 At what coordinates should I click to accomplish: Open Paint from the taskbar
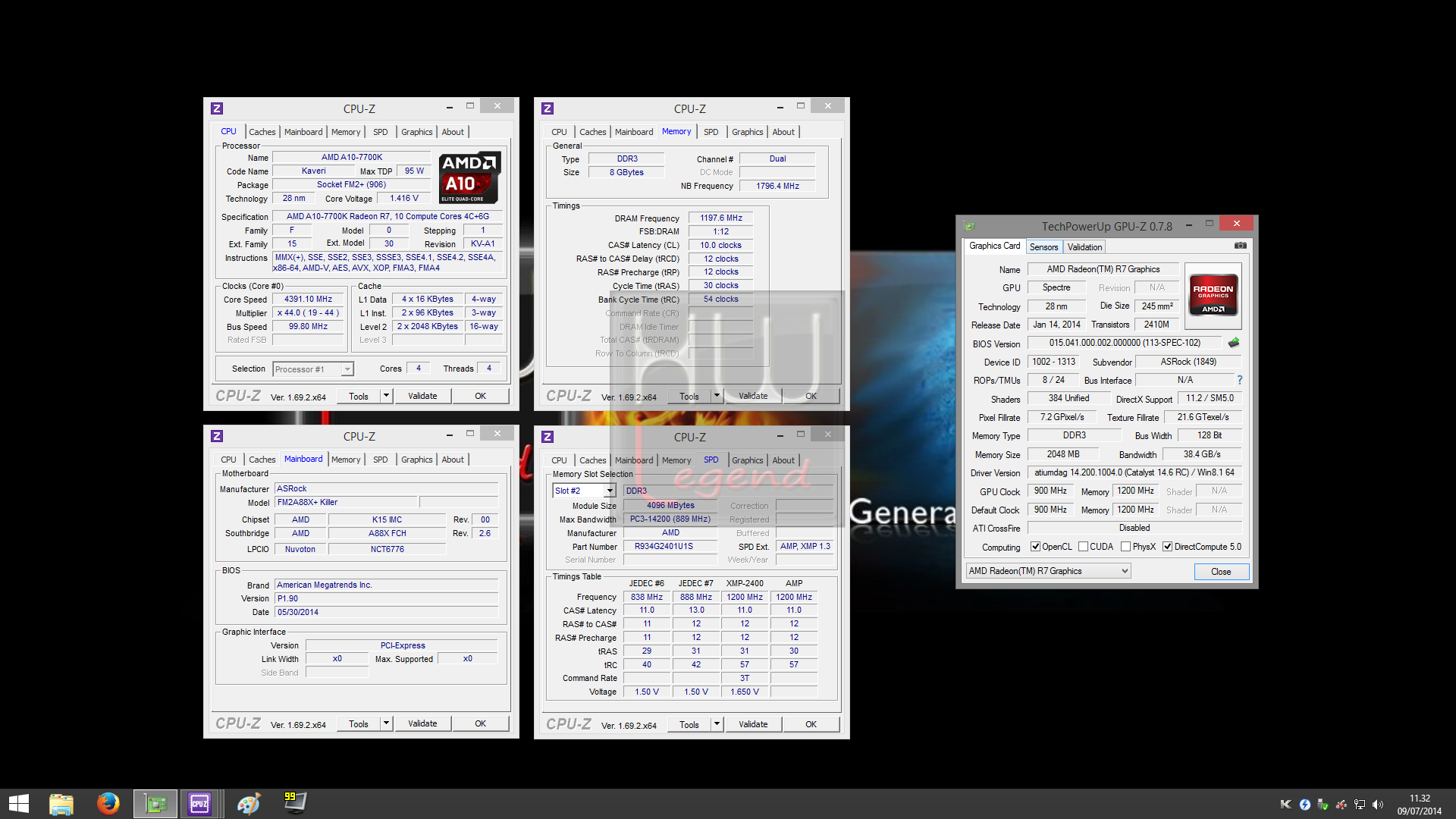point(249,804)
